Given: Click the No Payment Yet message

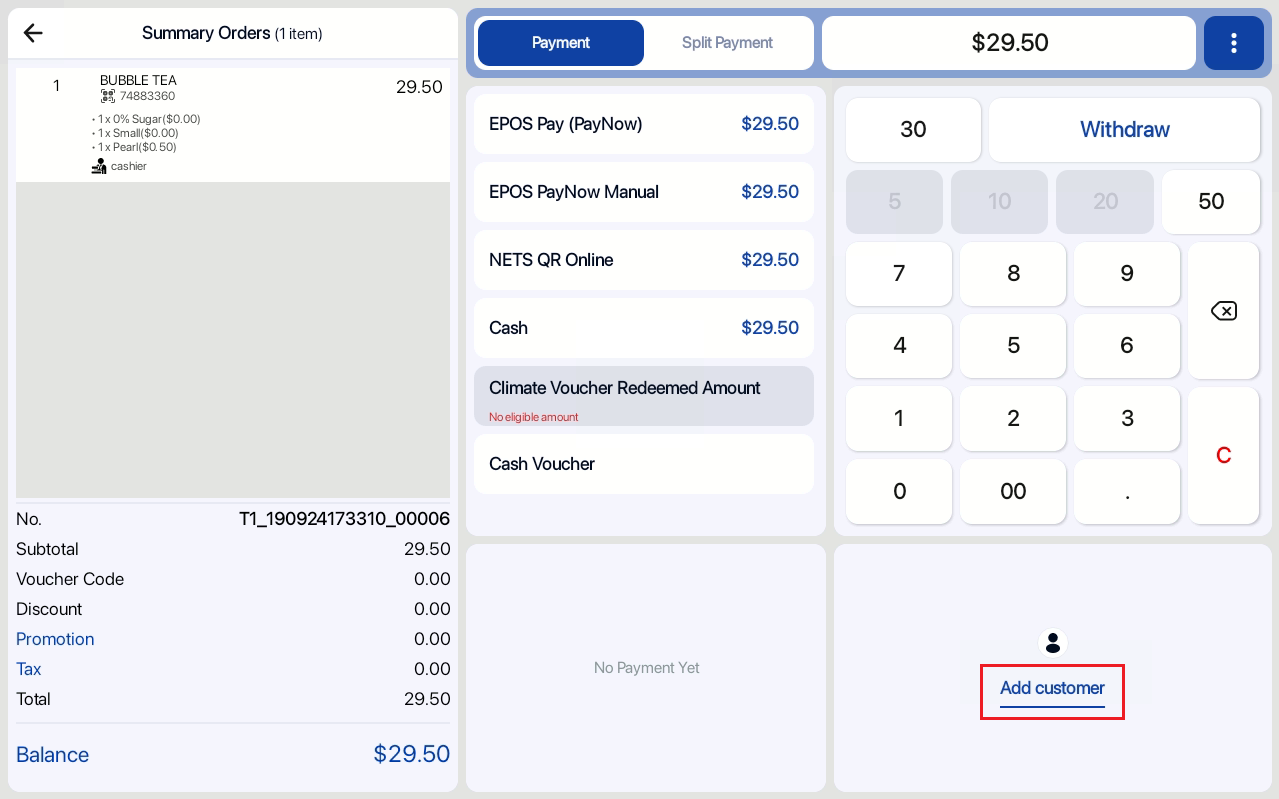Looking at the screenshot, I should 646,668.
